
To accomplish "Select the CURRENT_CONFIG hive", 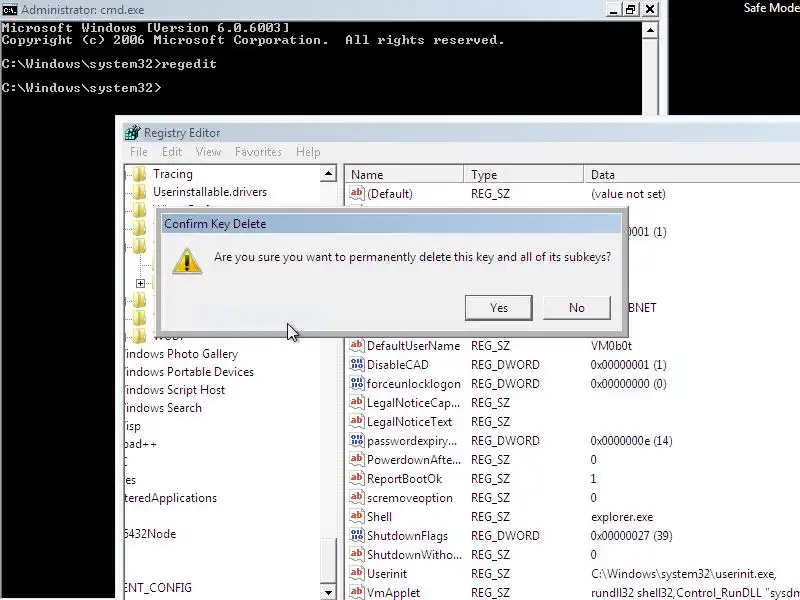I will click(x=159, y=588).
